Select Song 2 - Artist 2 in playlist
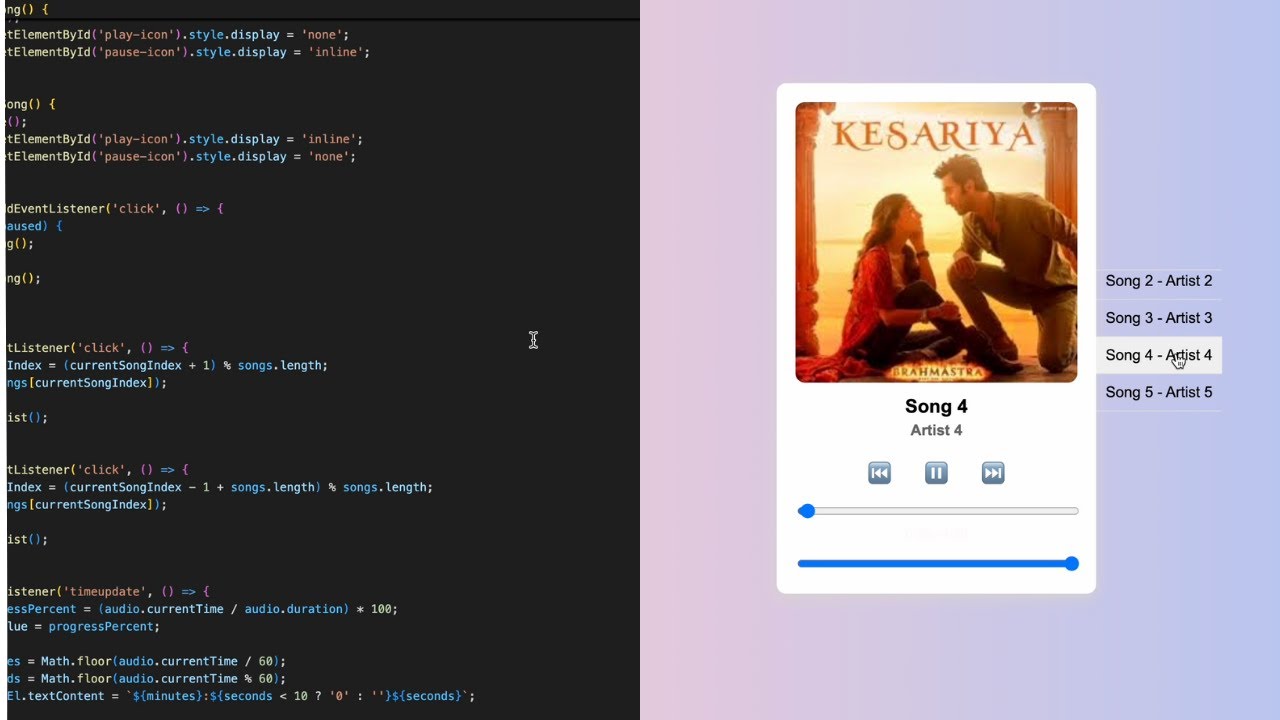 1158,281
